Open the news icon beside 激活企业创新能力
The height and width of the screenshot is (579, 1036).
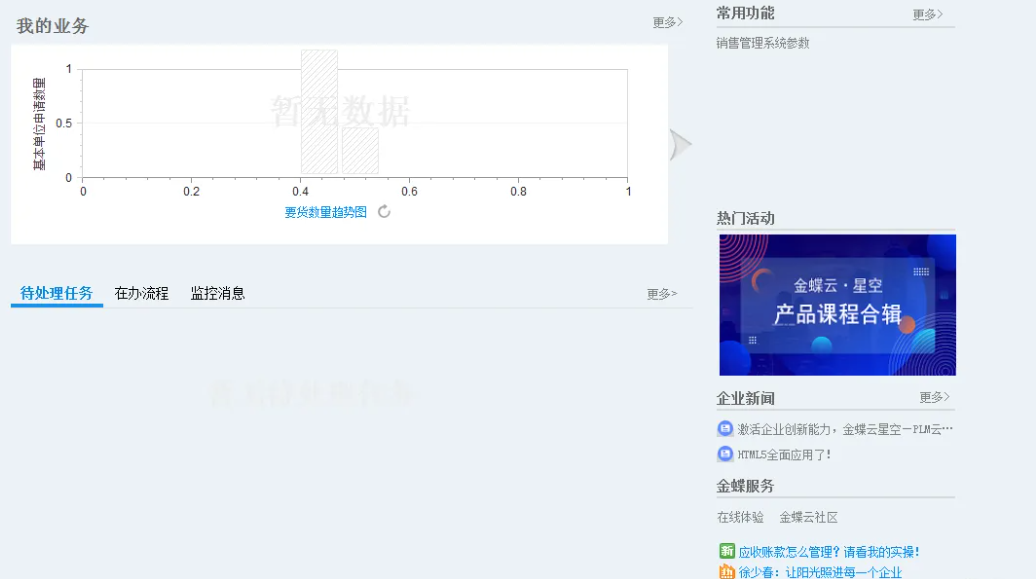[725, 428]
